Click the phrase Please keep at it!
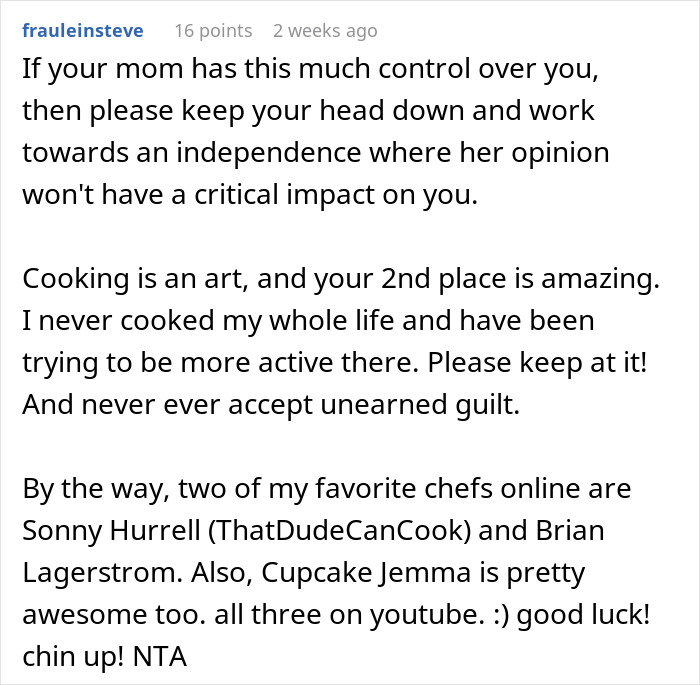 (x=538, y=362)
